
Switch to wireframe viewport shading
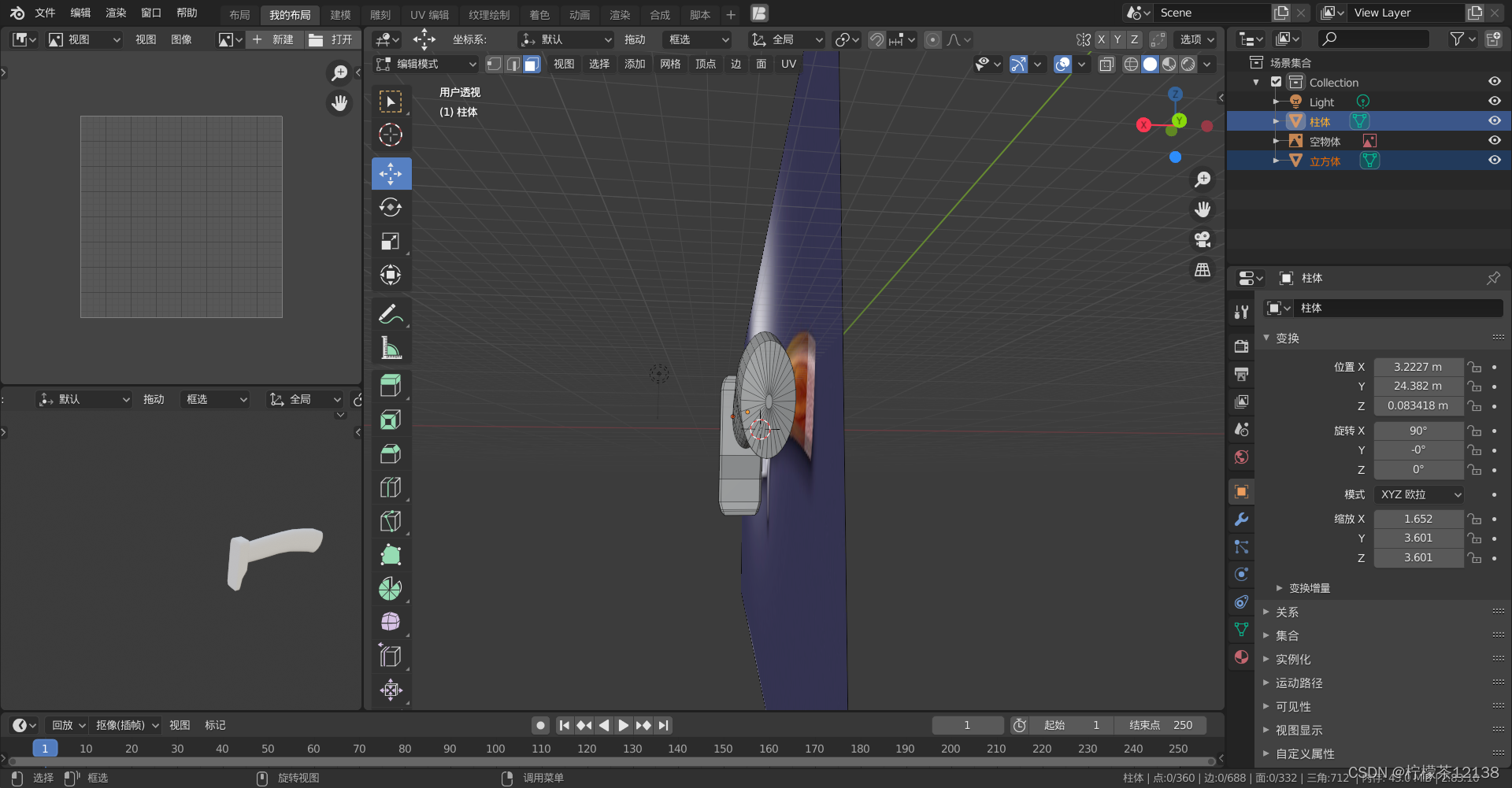tap(1131, 64)
